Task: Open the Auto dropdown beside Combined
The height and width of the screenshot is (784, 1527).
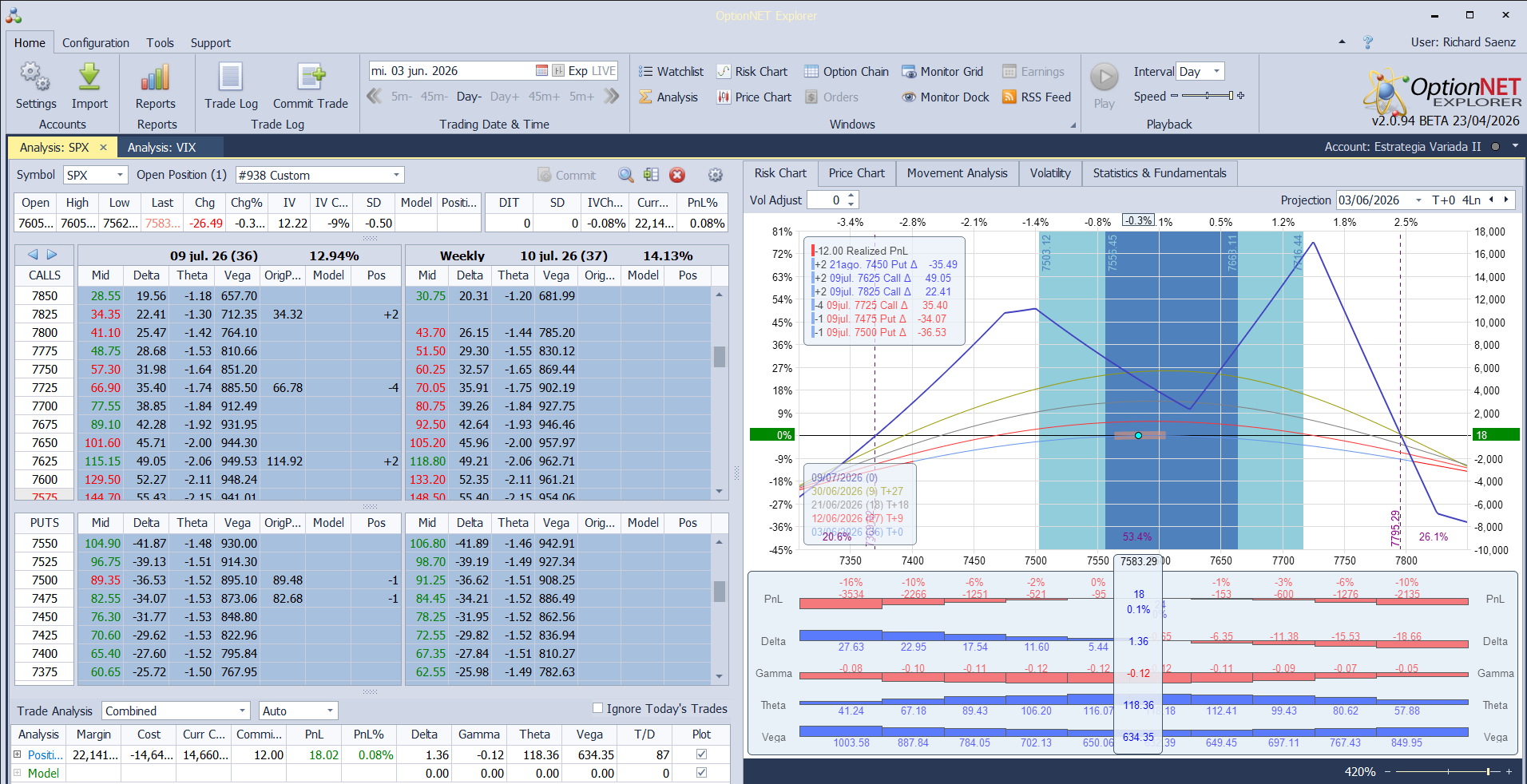Action: coord(330,711)
